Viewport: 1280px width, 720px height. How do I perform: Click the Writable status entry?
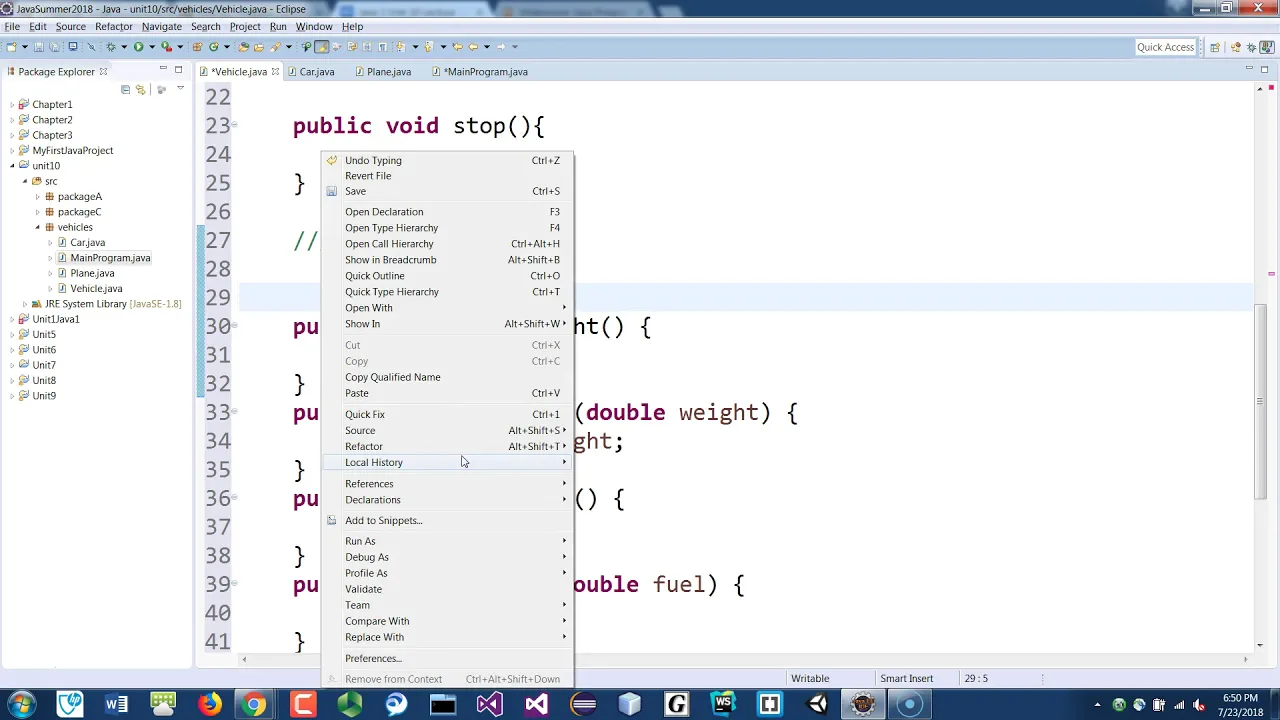(x=810, y=679)
